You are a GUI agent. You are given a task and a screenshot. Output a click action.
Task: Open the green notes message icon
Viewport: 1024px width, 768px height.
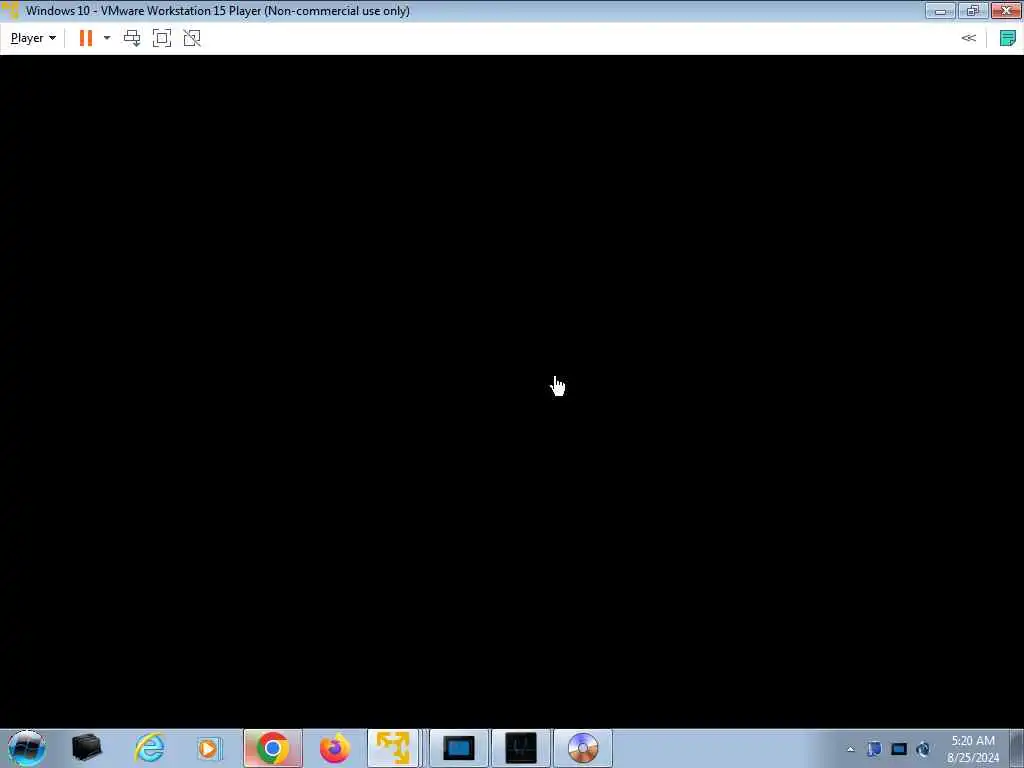(1008, 38)
